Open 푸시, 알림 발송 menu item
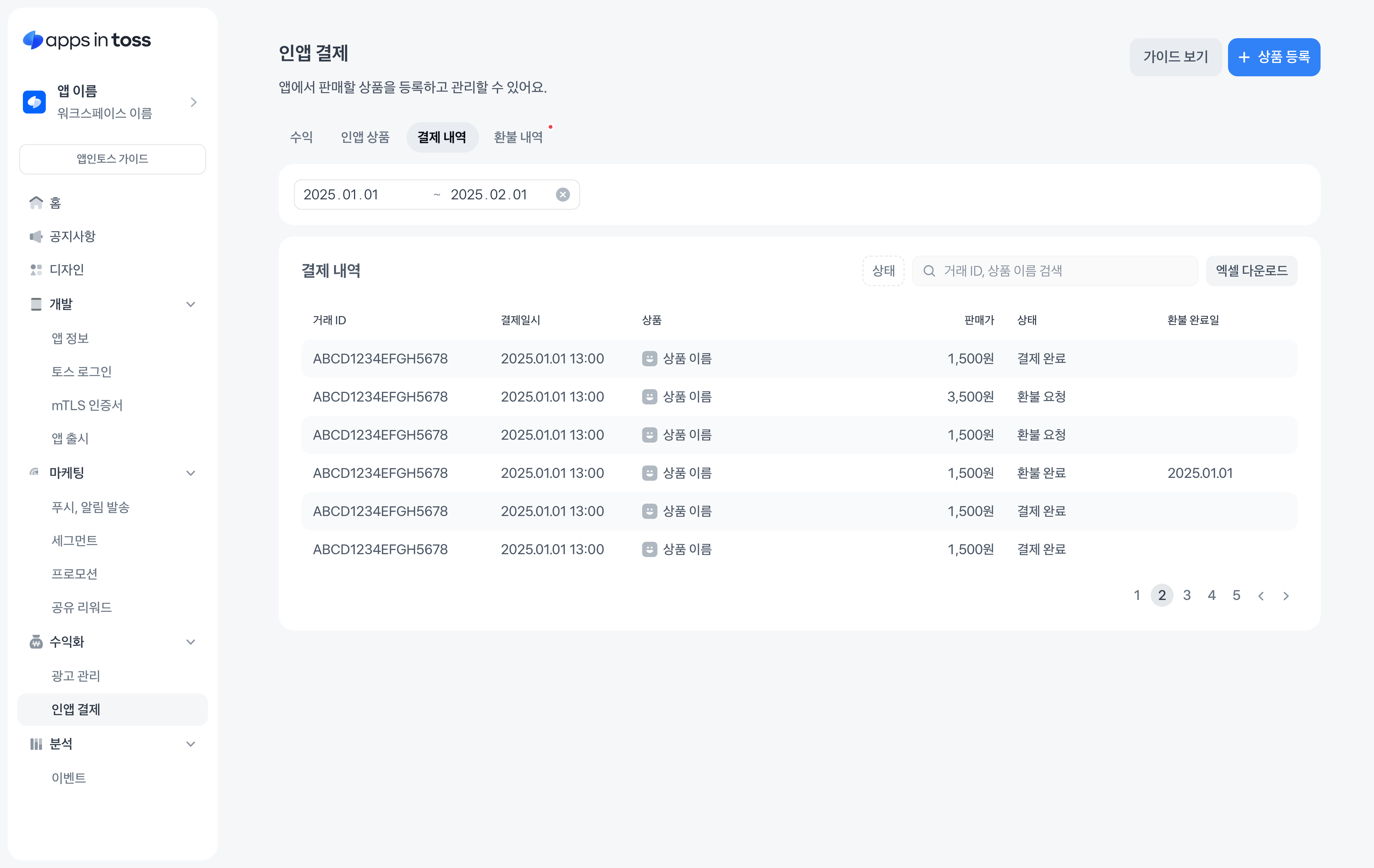 point(91,507)
